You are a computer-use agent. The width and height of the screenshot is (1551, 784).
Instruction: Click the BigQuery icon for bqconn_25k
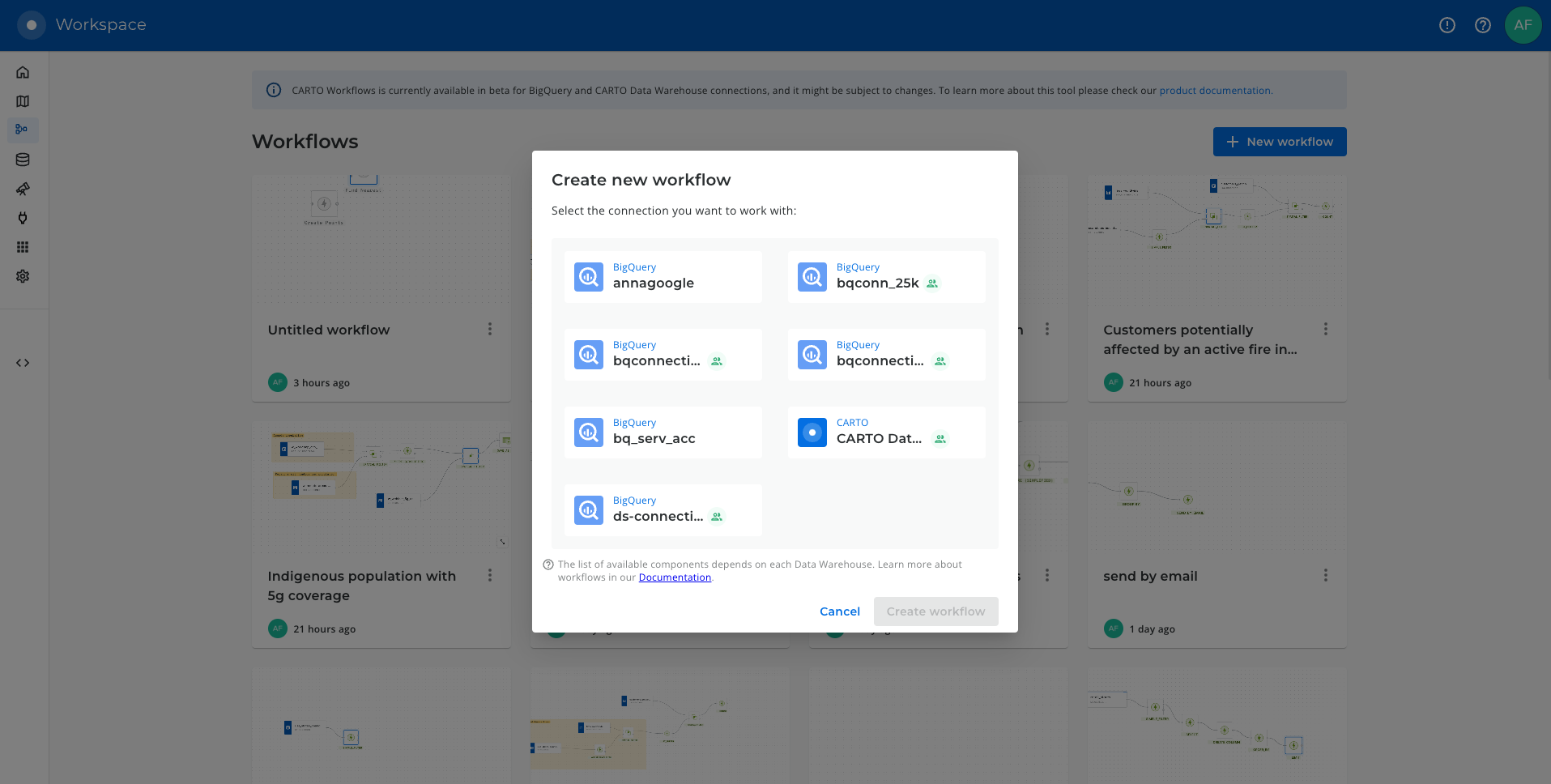812,277
